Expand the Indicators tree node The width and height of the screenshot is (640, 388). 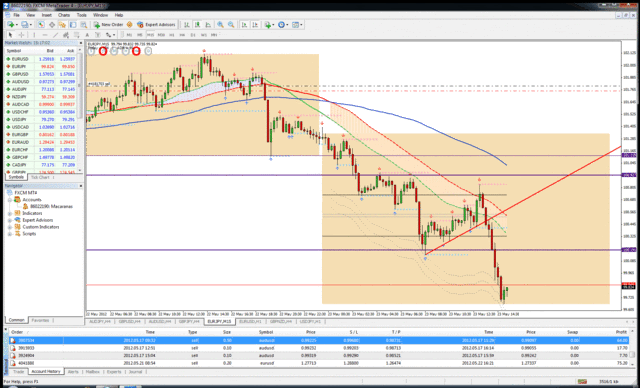coord(10,213)
